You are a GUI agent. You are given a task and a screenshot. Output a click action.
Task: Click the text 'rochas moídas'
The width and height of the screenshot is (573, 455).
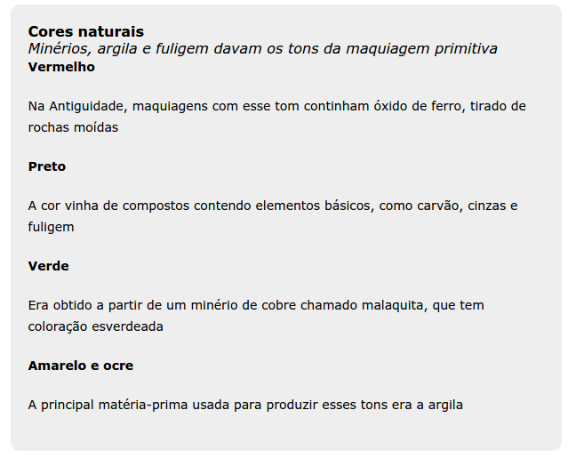coord(73,128)
